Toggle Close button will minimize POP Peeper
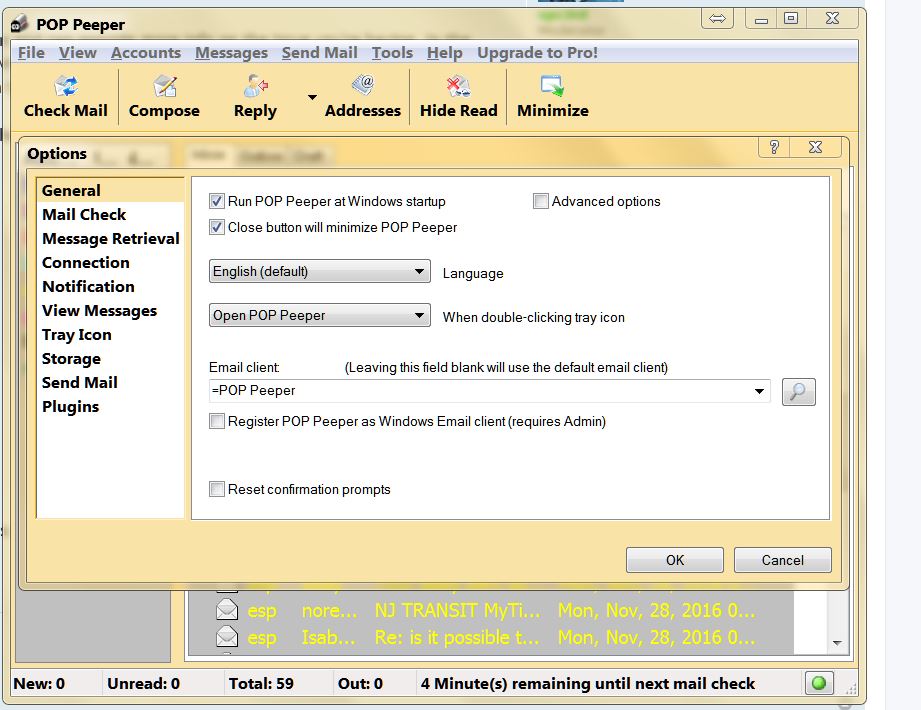Viewport: 921px width, 710px height. tap(217, 227)
